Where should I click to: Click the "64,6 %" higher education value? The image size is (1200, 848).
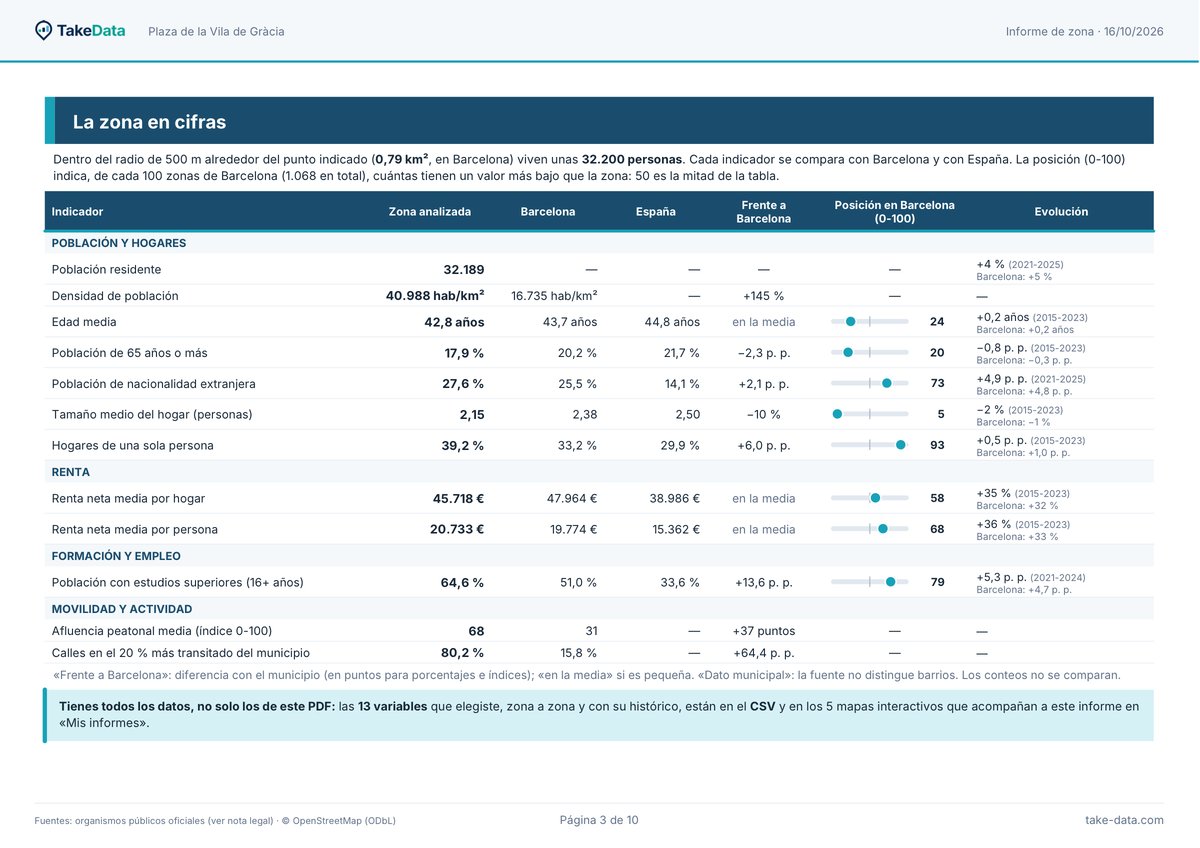click(x=462, y=582)
